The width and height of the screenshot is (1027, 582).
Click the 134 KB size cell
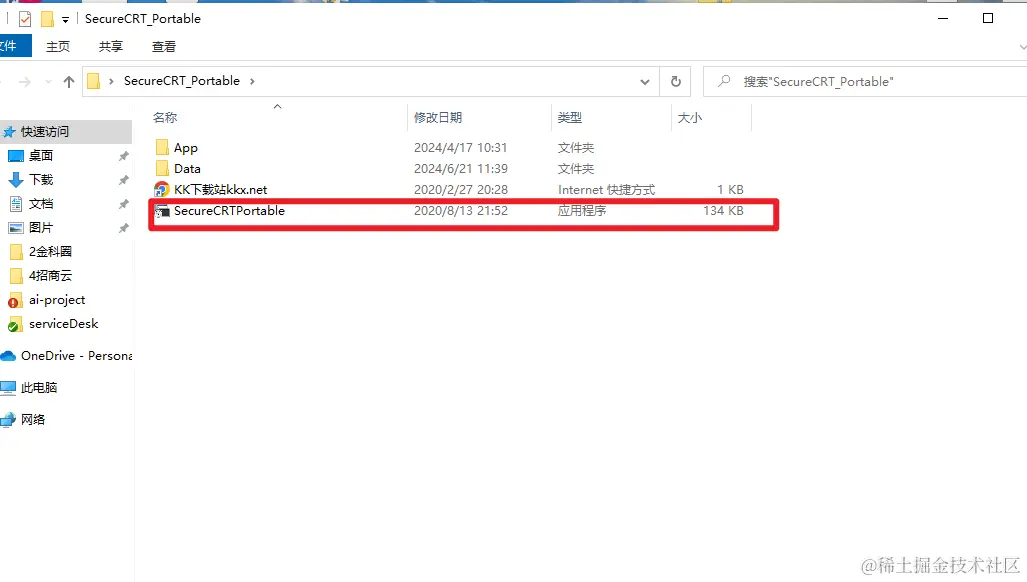[x=723, y=211]
